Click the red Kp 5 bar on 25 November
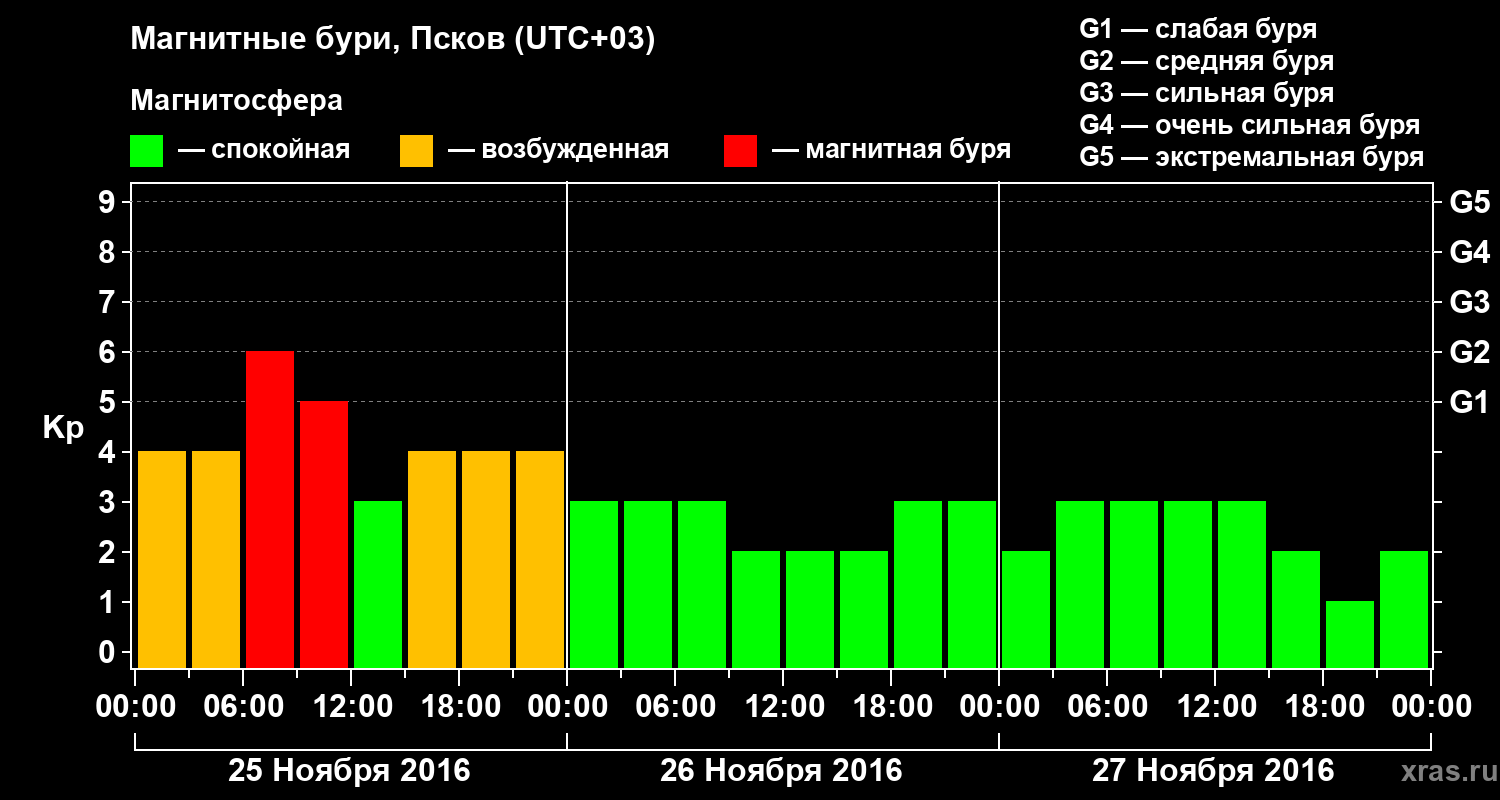The width and height of the screenshot is (1500, 800). point(324,535)
